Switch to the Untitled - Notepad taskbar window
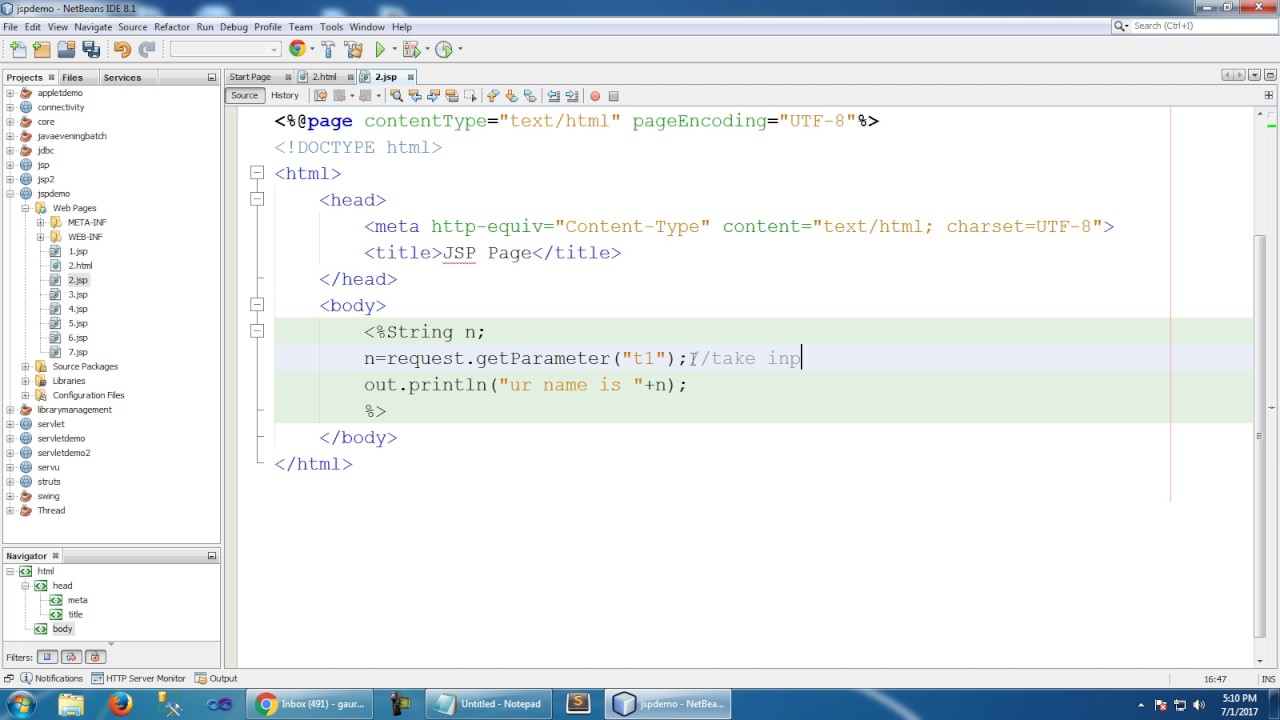Viewport: 1280px width, 720px height. (488, 704)
